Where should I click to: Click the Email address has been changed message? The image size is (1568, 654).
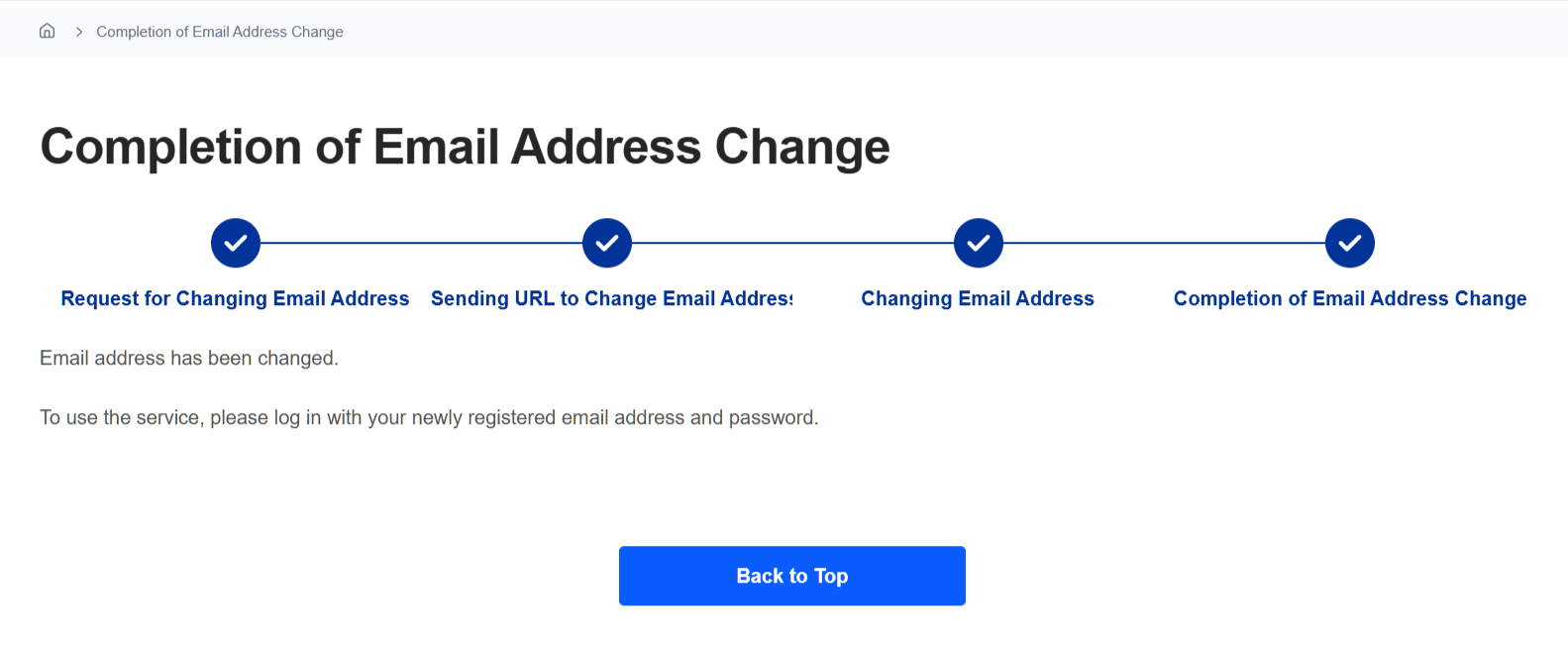(x=189, y=358)
